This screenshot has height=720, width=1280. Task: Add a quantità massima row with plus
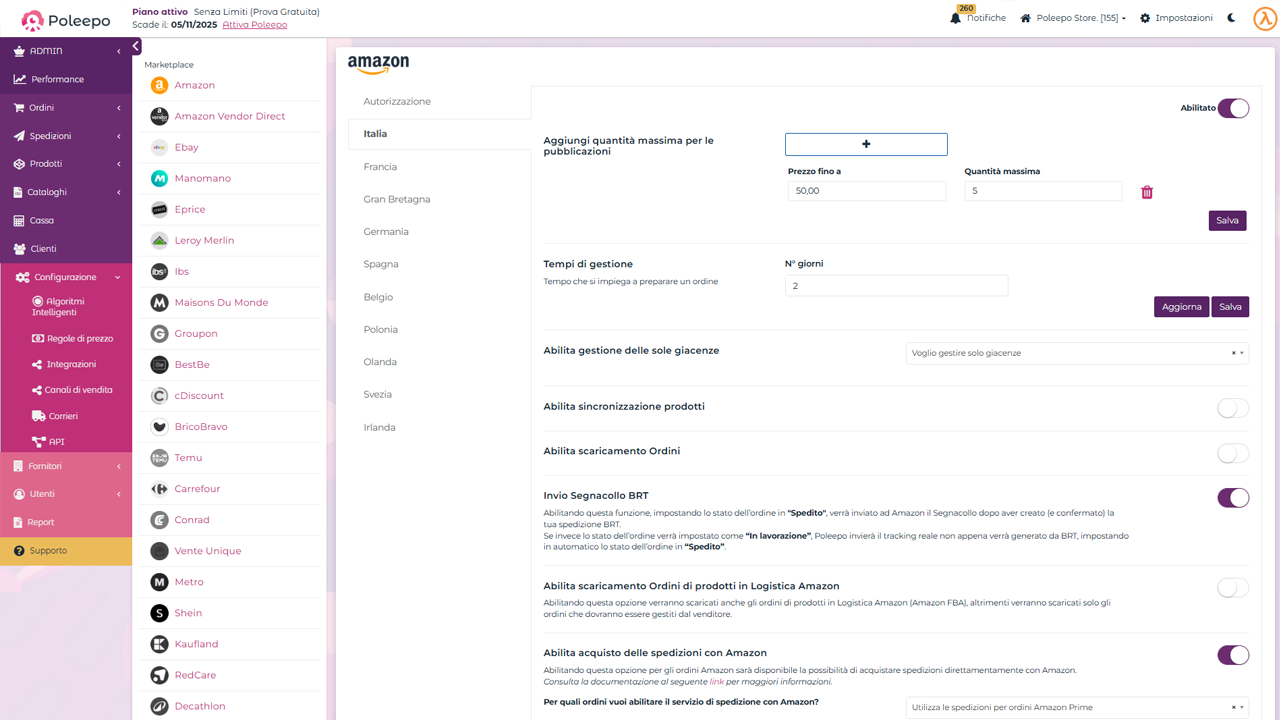pyautogui.click(x=866, y=144)
